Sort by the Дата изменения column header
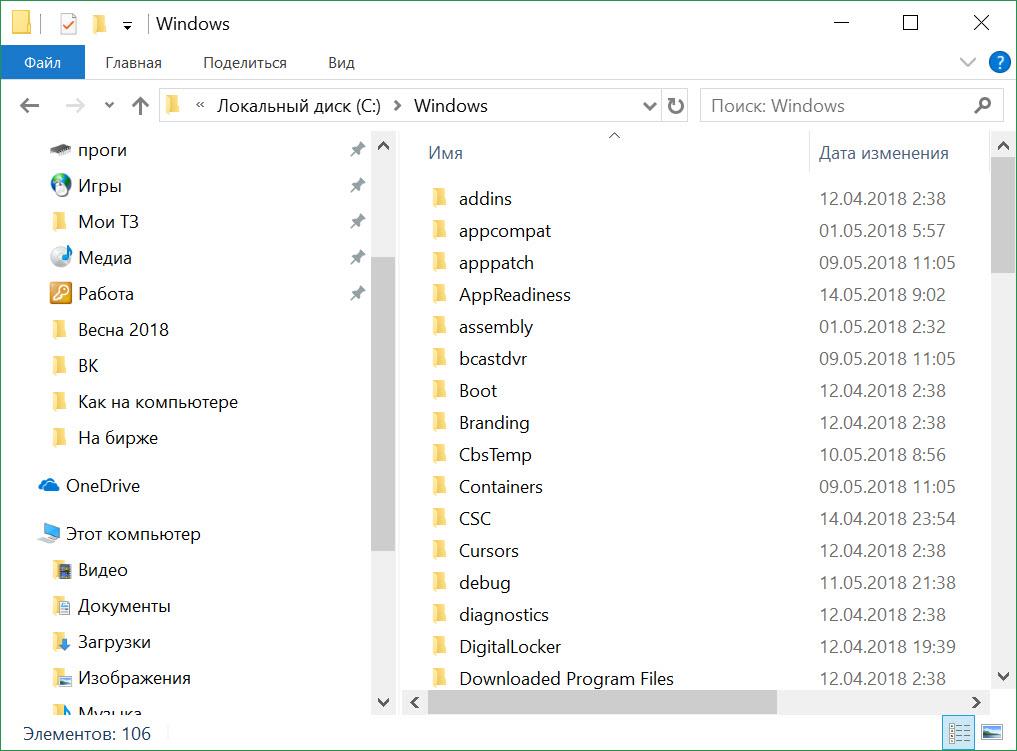The height and width of the screenshot is (751, 1017). [x=883, y=153]
